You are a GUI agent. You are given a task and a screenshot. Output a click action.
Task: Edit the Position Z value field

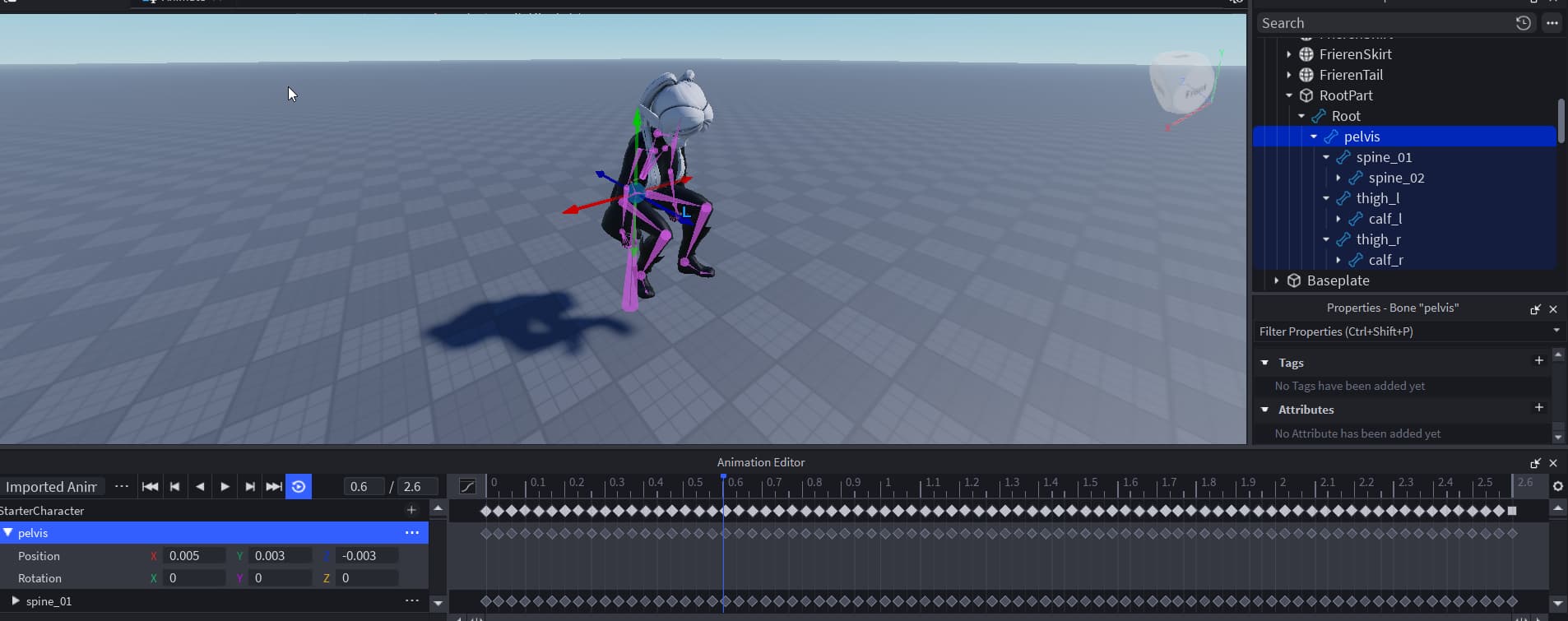click(x=367, y=556)
